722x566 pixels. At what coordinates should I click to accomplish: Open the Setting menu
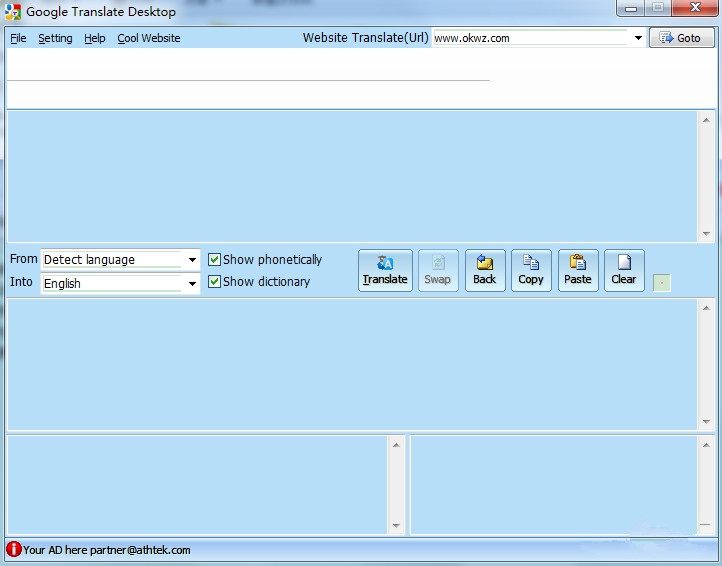[55, 38]
